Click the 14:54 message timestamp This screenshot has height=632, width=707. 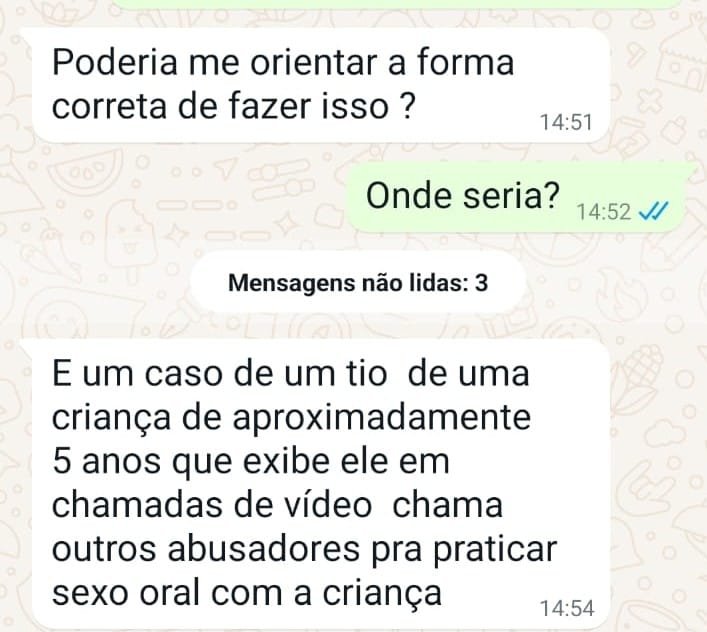point(567,608)
